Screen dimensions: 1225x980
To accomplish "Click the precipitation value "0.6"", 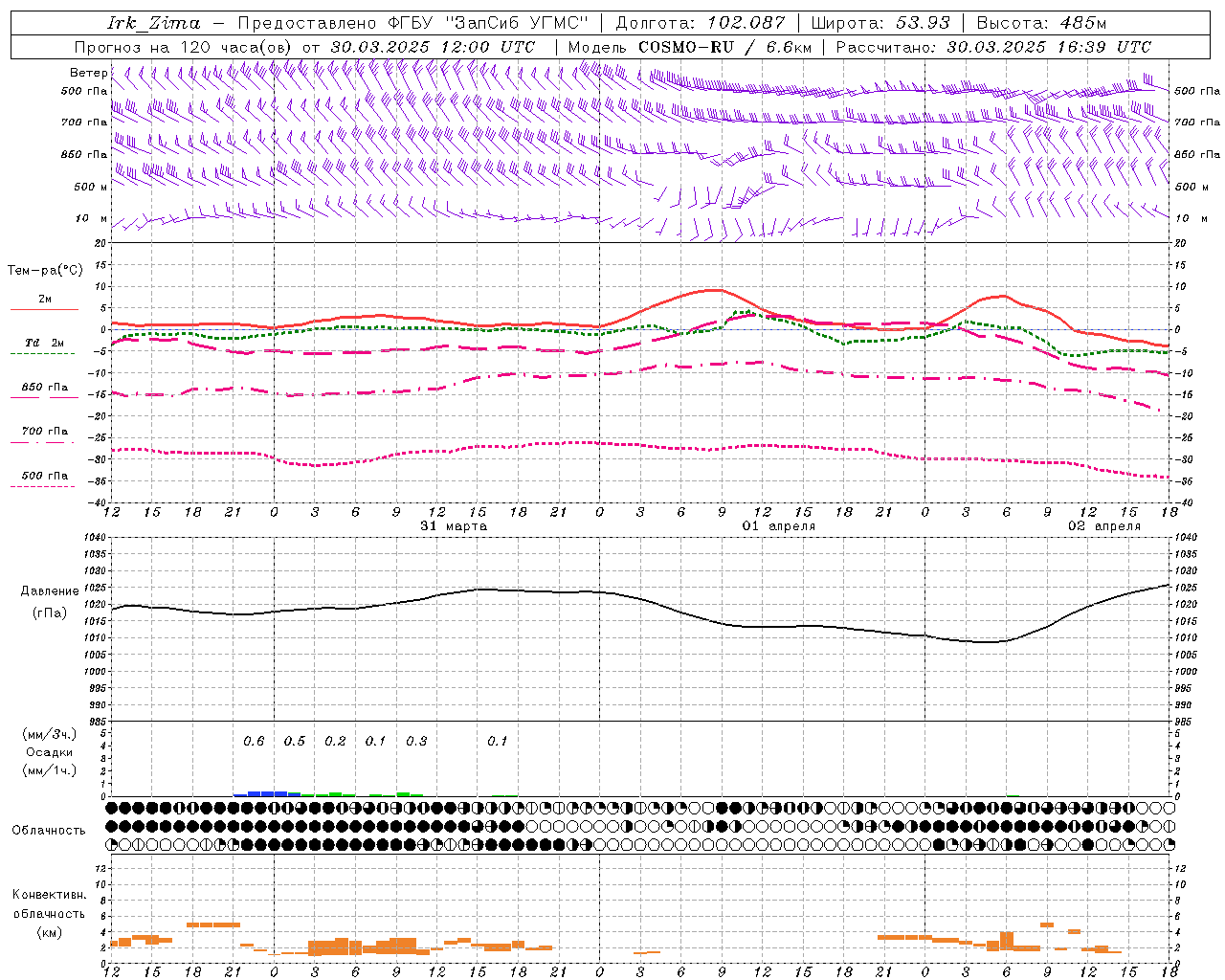I will point(254,742).
